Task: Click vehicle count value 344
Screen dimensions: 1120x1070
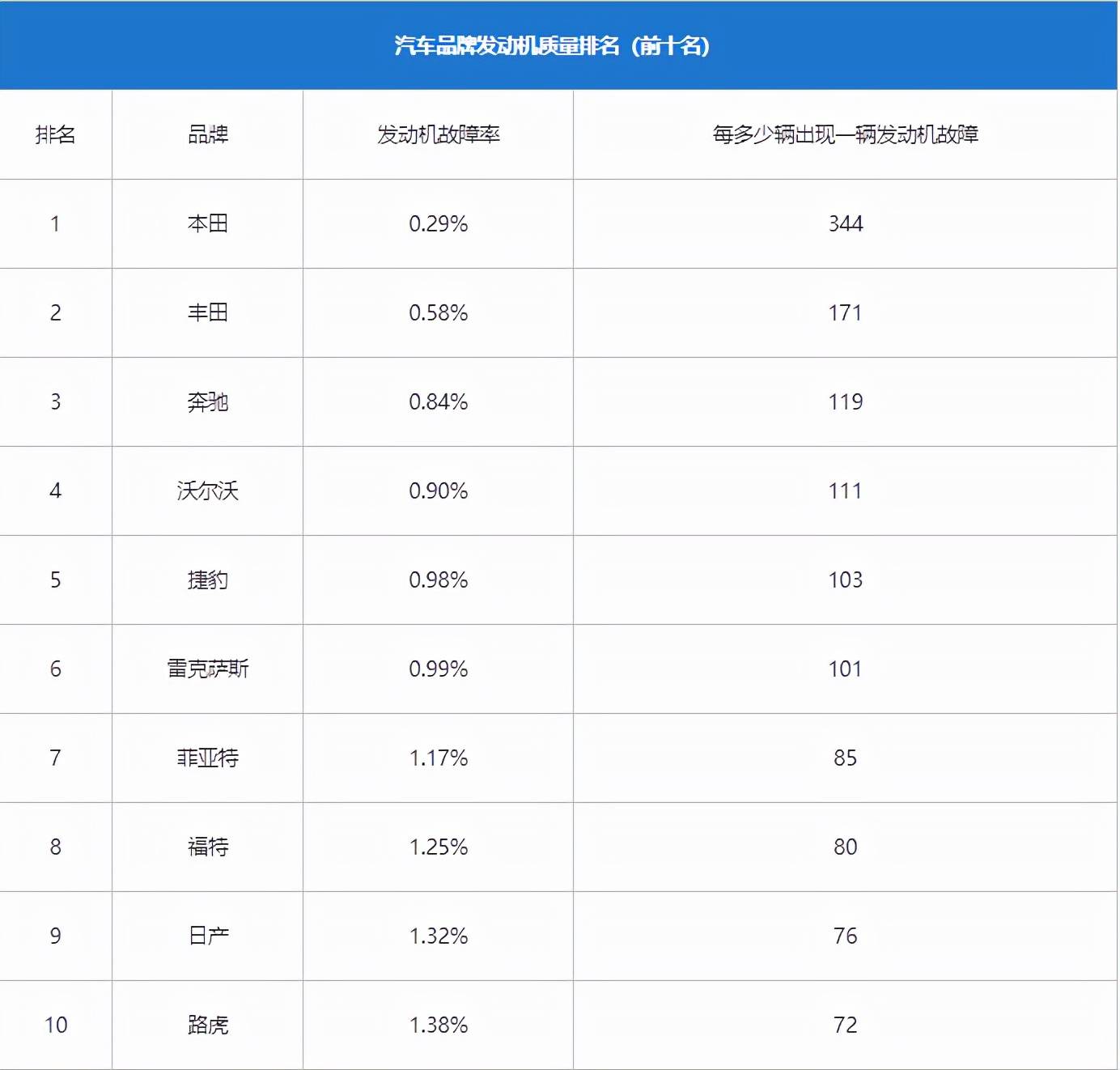Action: pyautogui.click(x=846, y=223)
